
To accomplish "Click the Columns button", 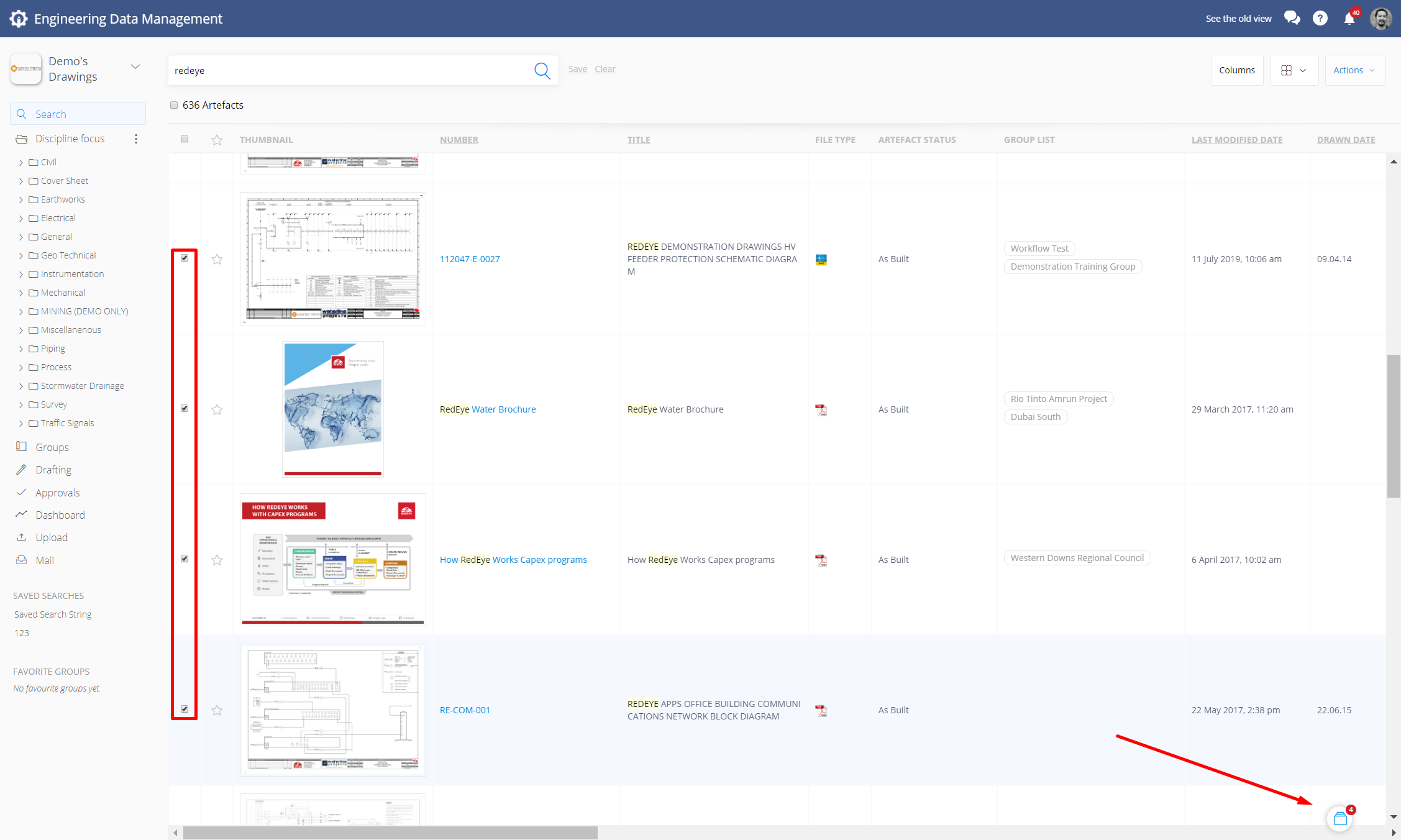I will click(x=1236, y=70).
